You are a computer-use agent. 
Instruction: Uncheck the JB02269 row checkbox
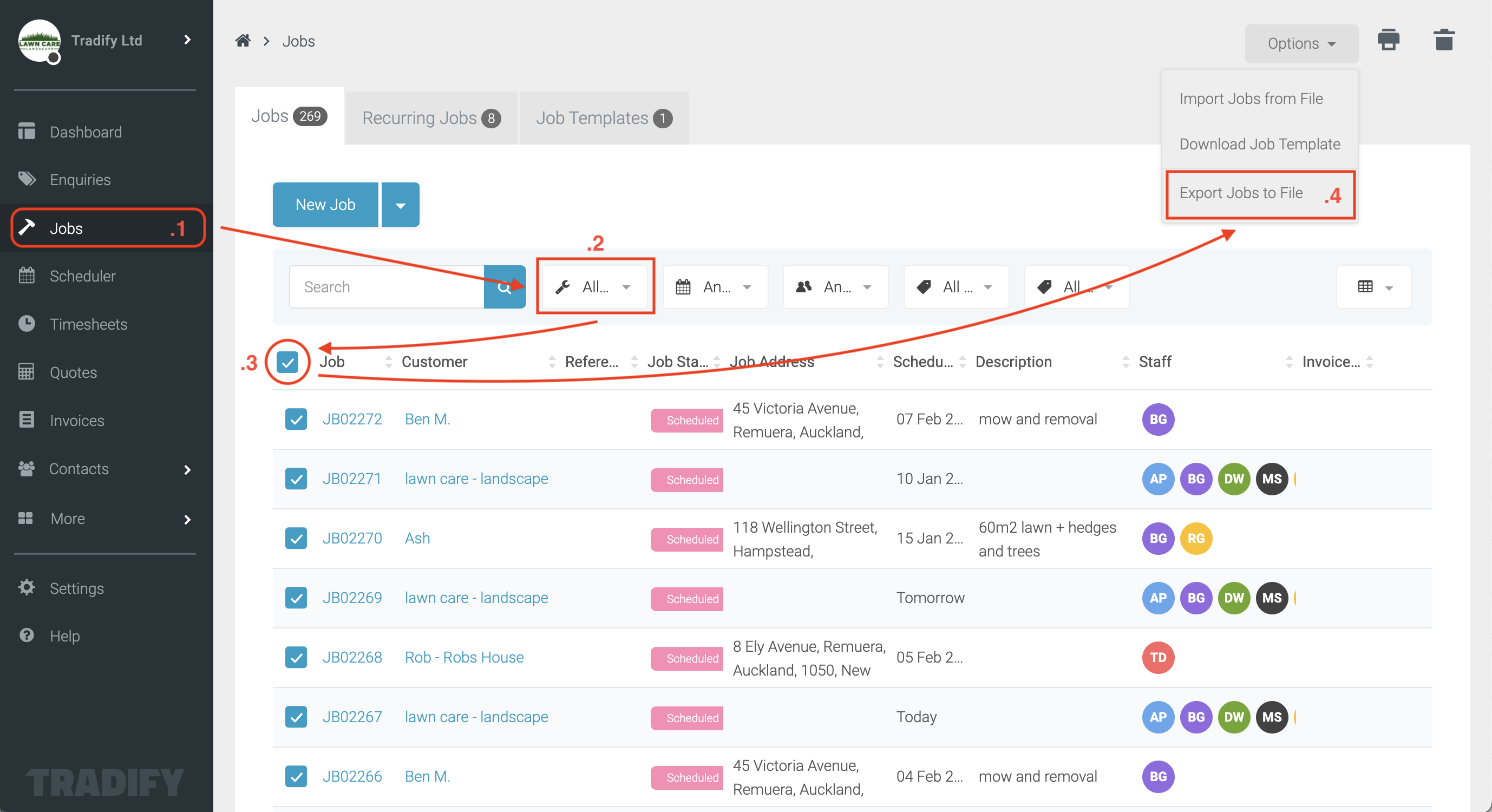click(296, 597)
